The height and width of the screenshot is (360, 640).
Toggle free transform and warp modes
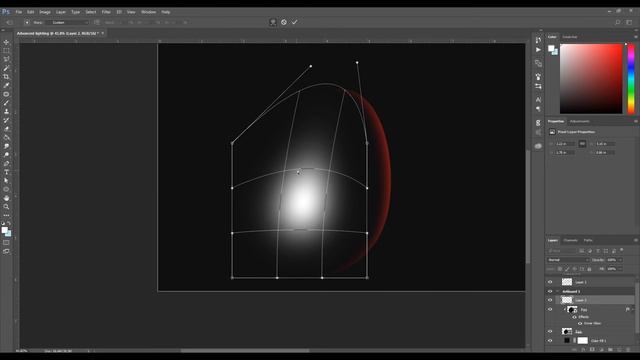click(273, 22)
